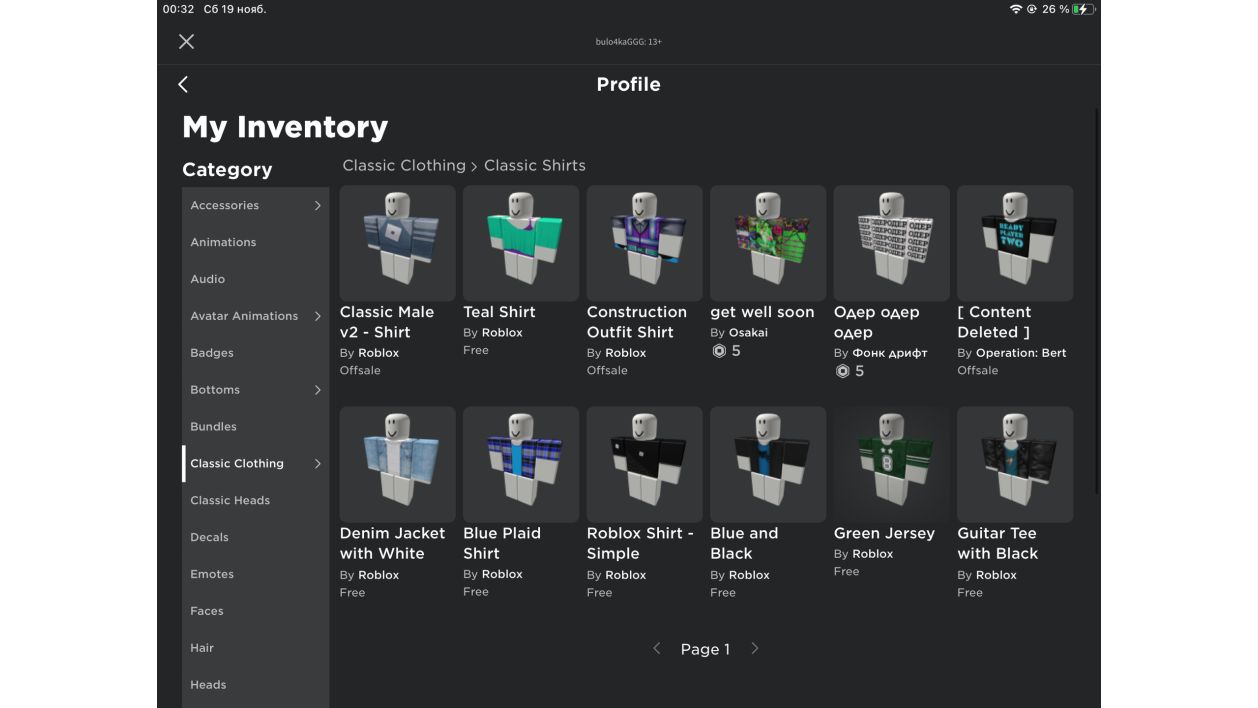Open the Bottoms category
Viewport: 1258px width, 708px height.
(x=255, y=390)
